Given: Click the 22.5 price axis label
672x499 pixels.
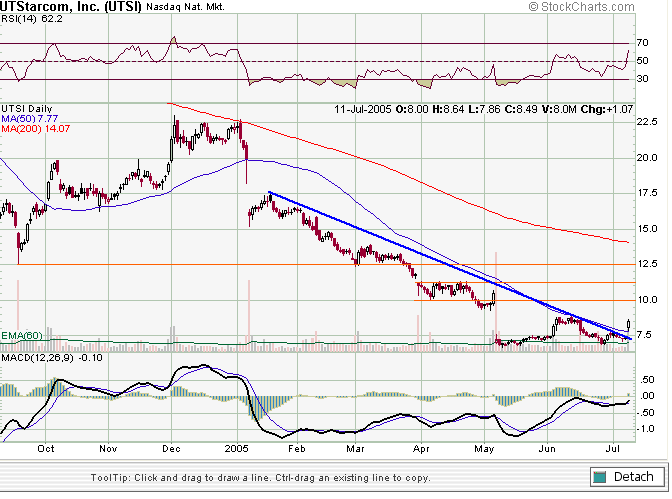Looking at the screenshot, I should point(647,122).
